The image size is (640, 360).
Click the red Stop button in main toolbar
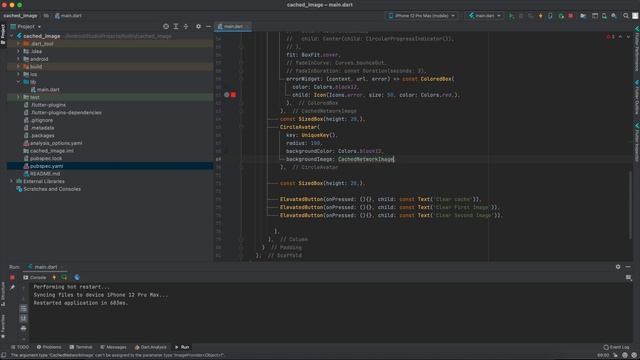coord(571,16)
